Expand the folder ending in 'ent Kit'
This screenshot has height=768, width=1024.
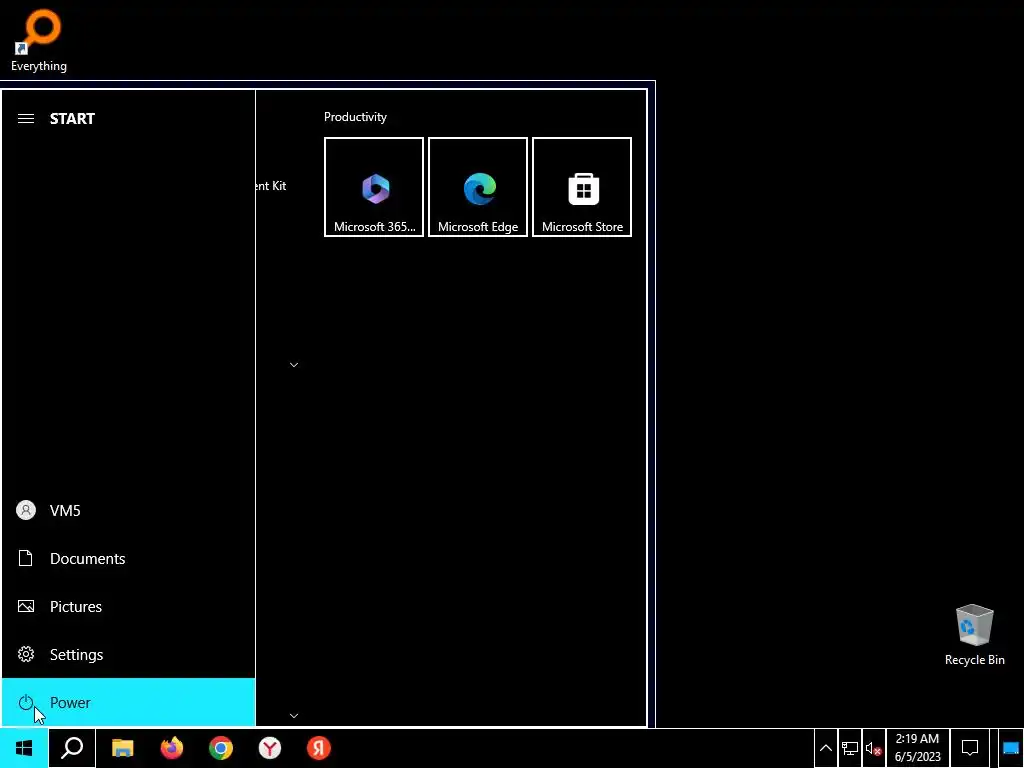(x=272, y=186)
